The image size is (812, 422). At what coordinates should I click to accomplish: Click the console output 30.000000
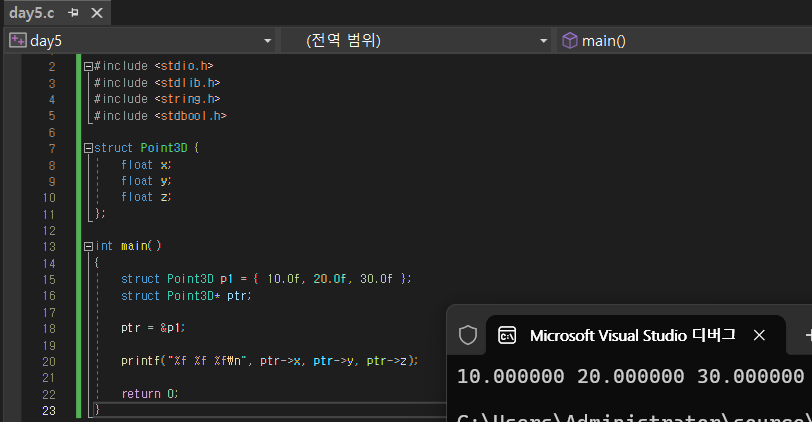[x=750, y=376]
